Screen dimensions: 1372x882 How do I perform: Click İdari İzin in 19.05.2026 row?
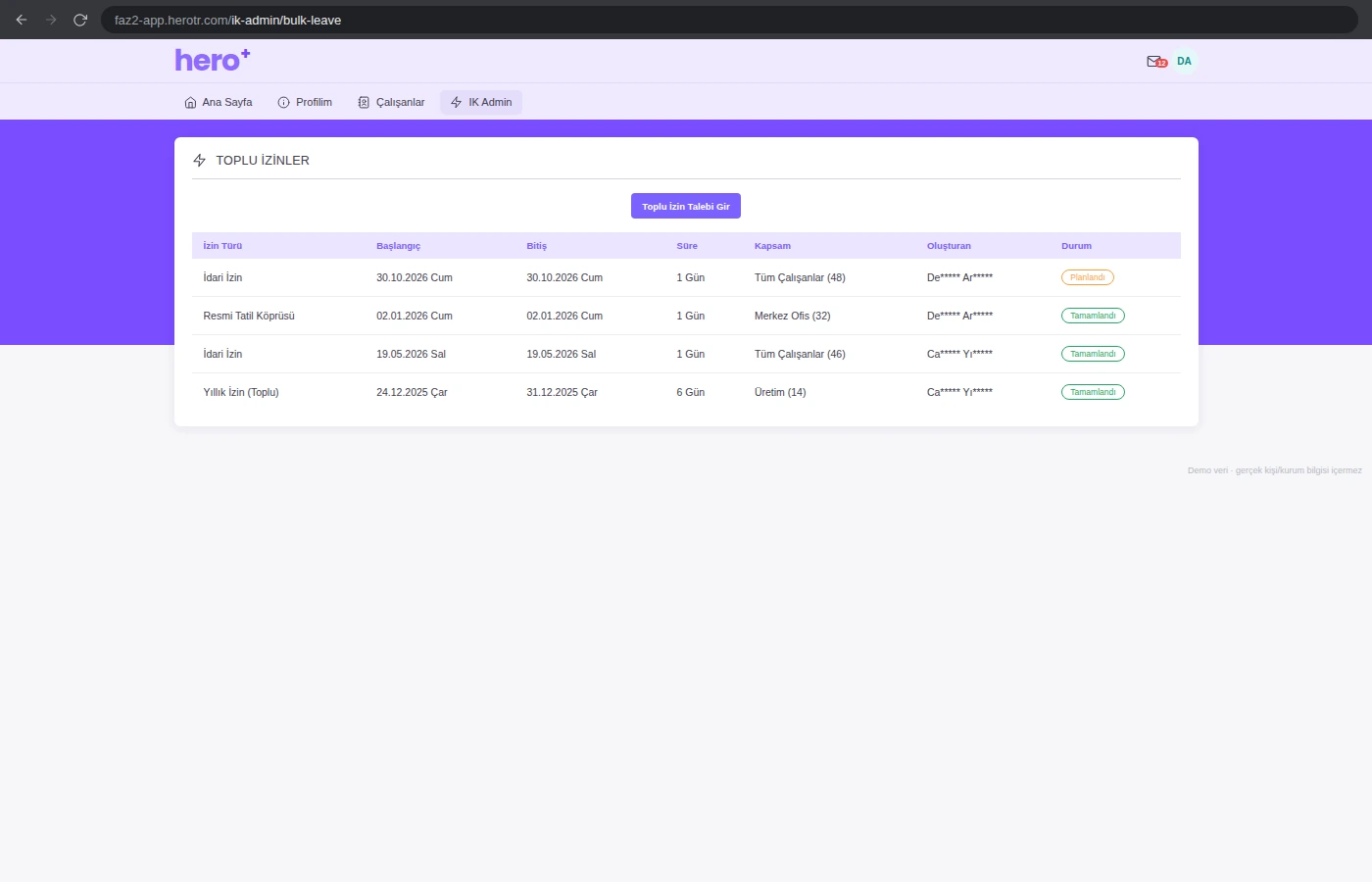click(222, 354)
